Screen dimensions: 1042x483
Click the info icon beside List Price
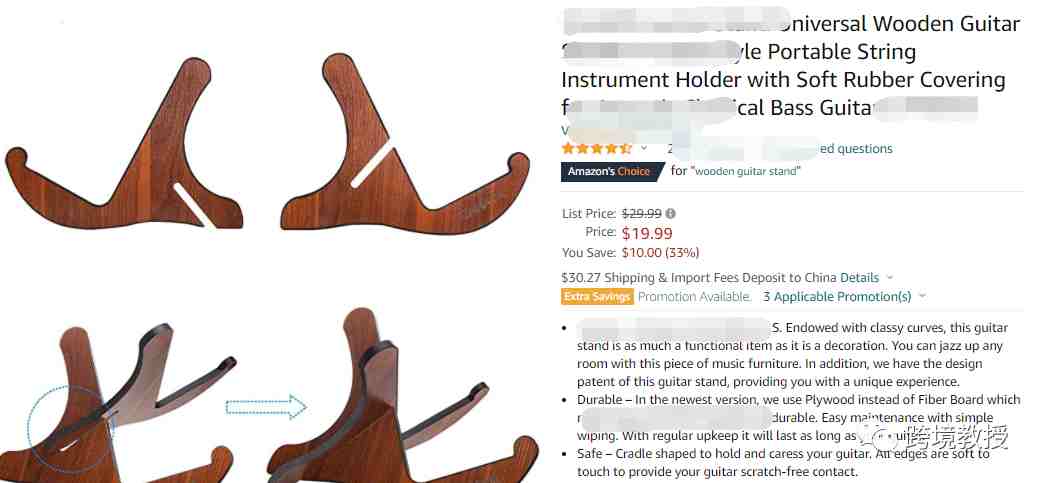[671, 214]
